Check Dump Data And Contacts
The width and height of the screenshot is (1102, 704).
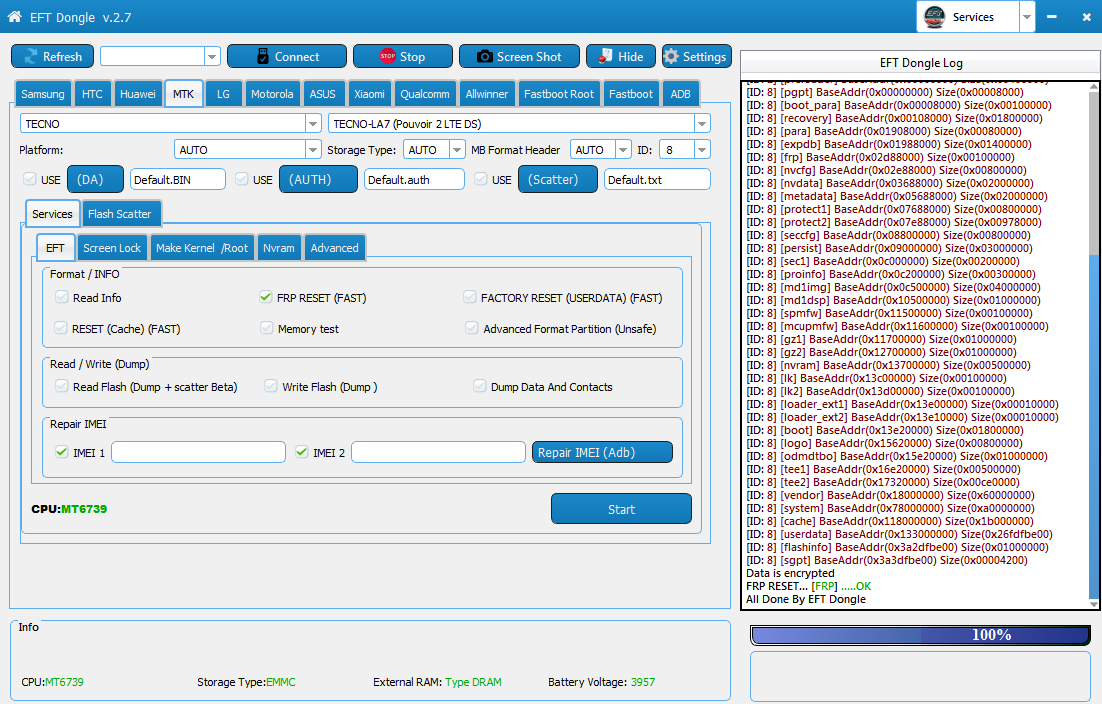pyautogui.click(x=479, y=386)
